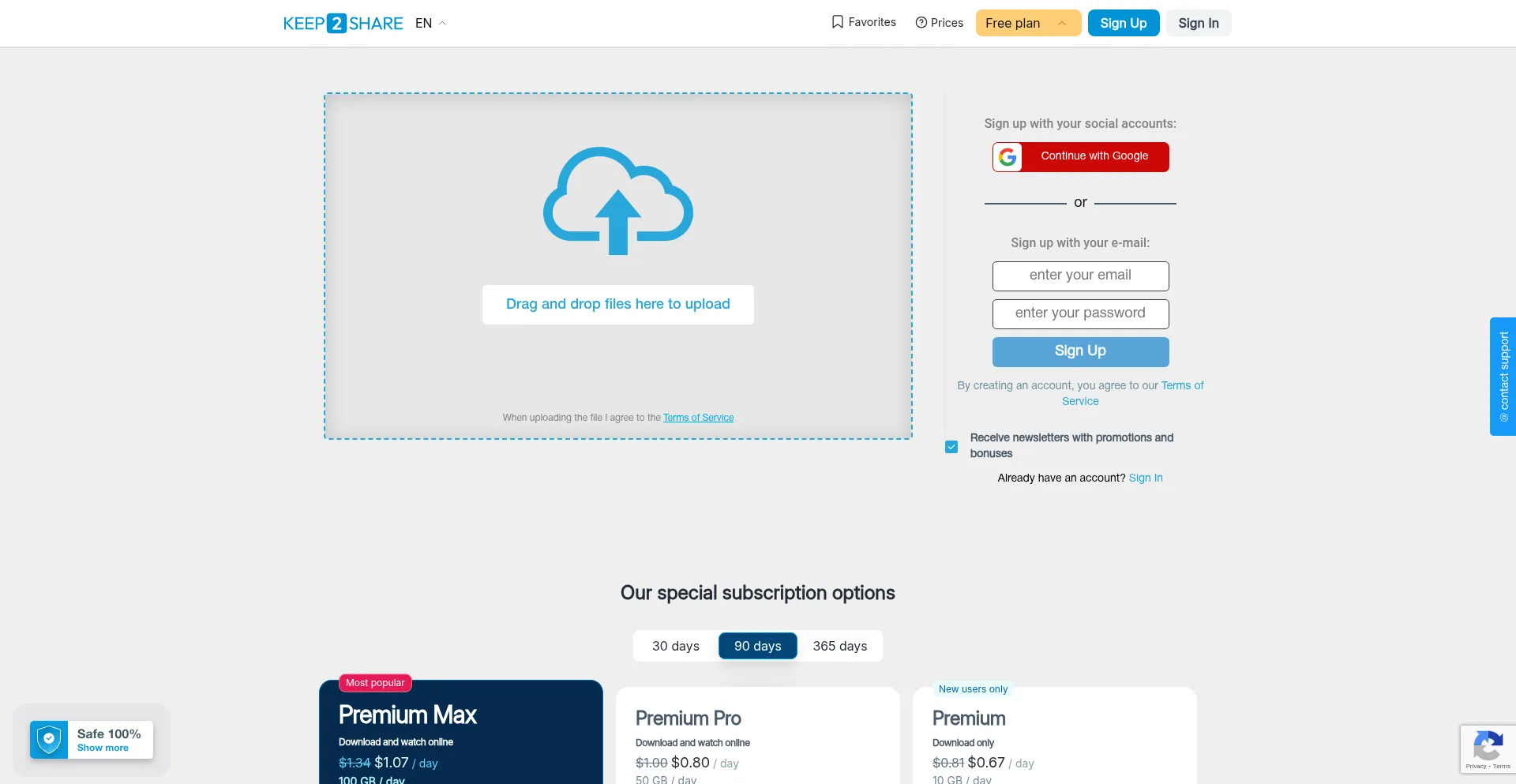Click the blue Sign Up form button
Image resolution: width=1516 pixels, height=784 pixels.
coord(1080,351)
